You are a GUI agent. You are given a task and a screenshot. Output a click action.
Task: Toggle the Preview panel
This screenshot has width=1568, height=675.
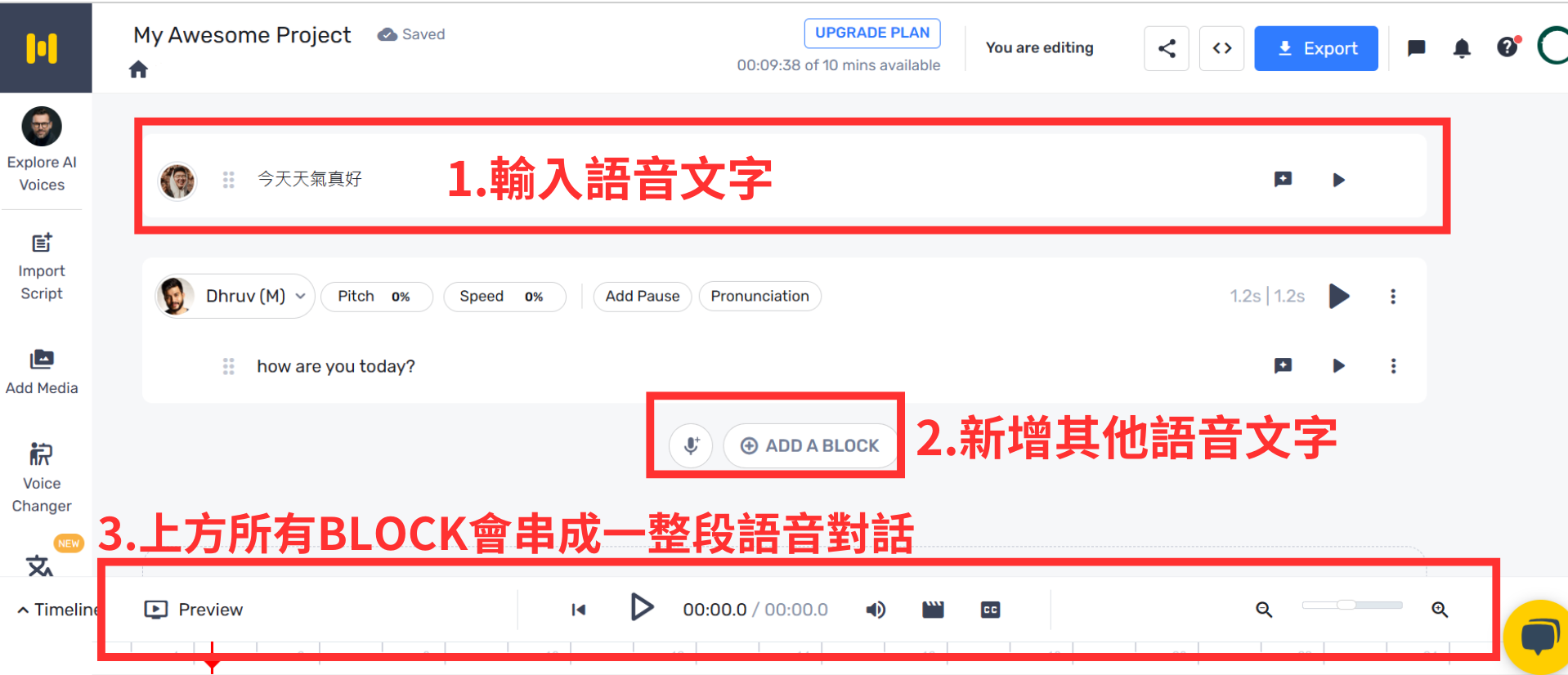pos(194,610)
